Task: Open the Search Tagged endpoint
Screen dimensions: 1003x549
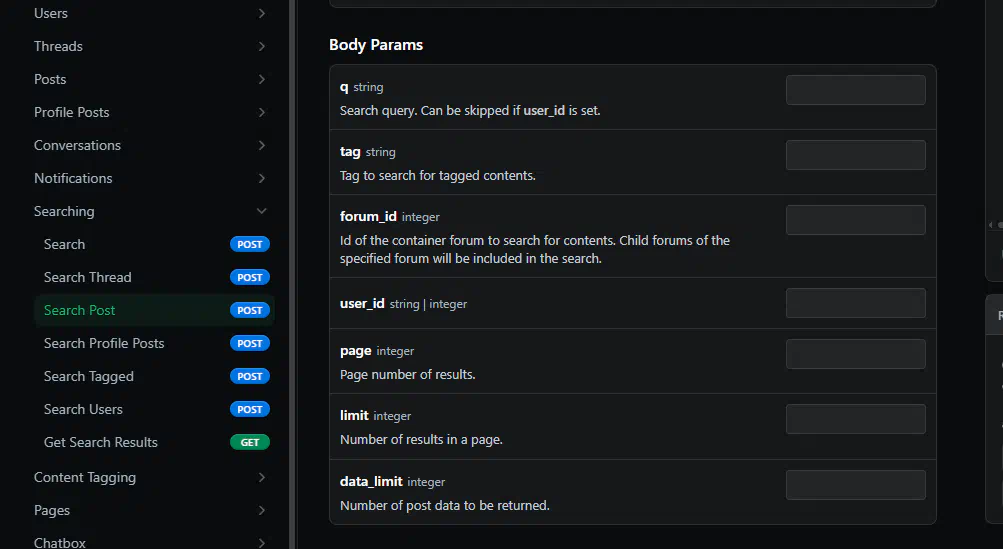Action: pyautogui.click(x=89, y=376)
